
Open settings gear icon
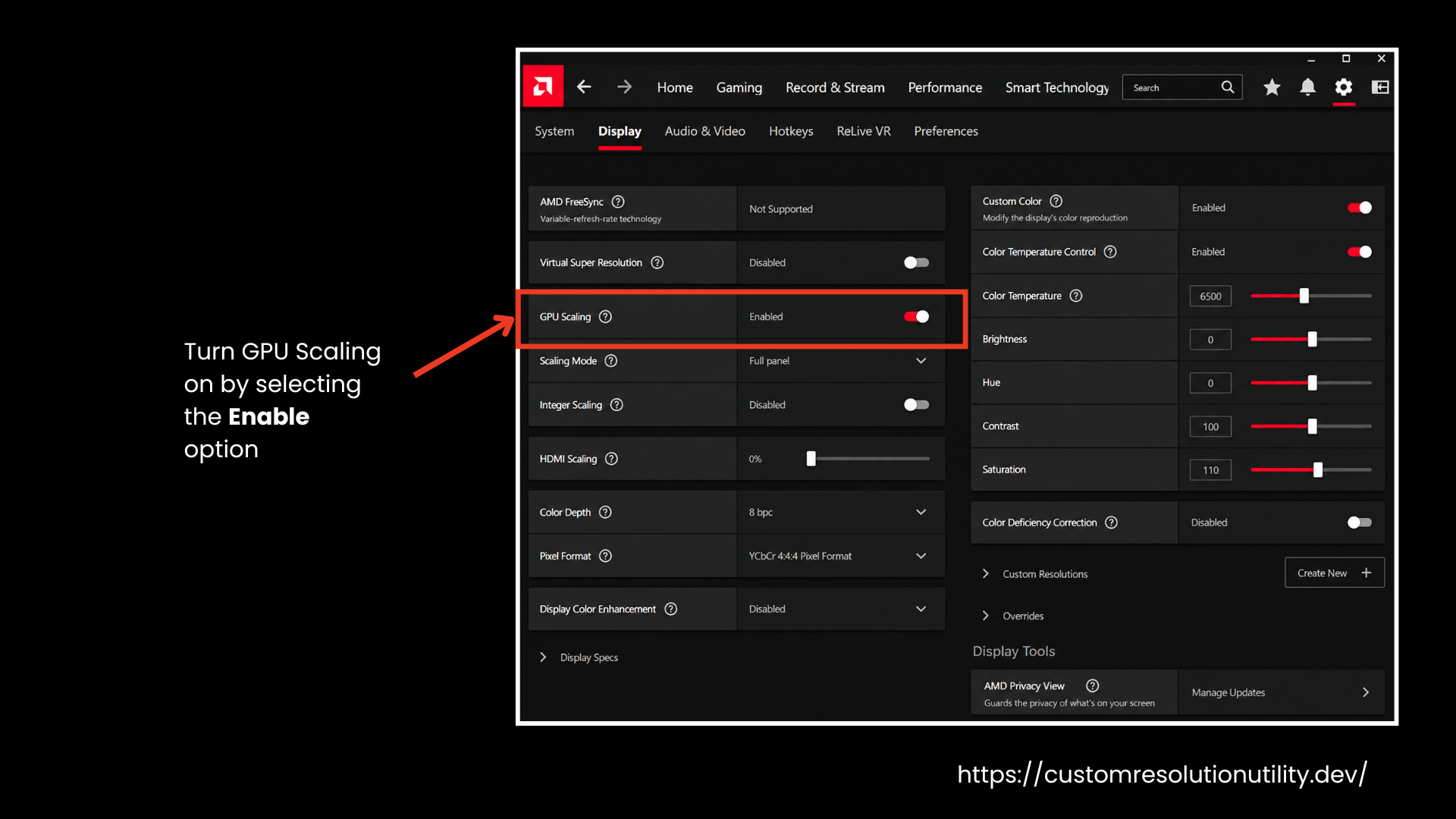point(1344,87)
